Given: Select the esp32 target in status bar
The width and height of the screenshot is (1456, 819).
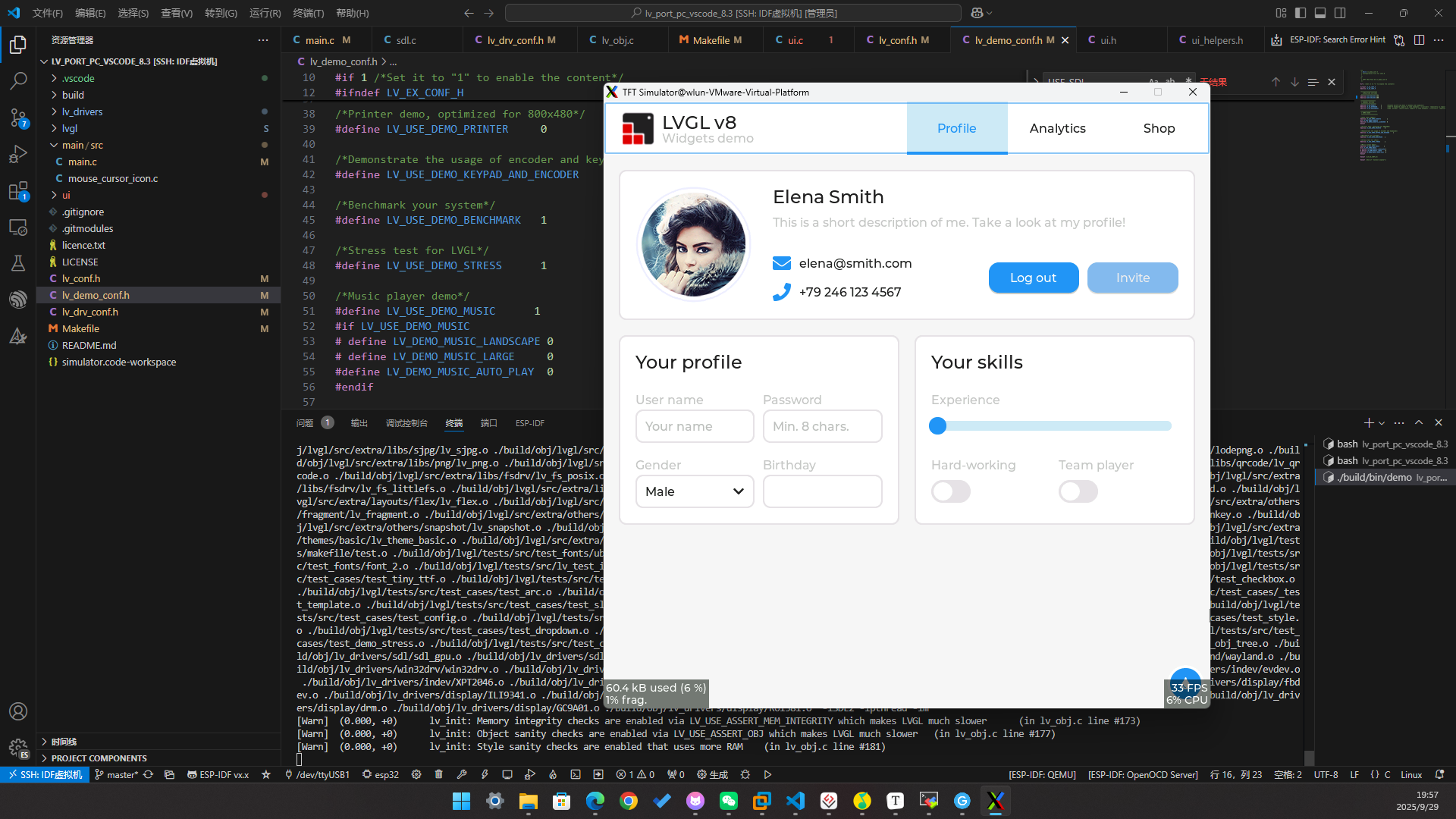Looking at the screenshot, I should pos(381,774).
